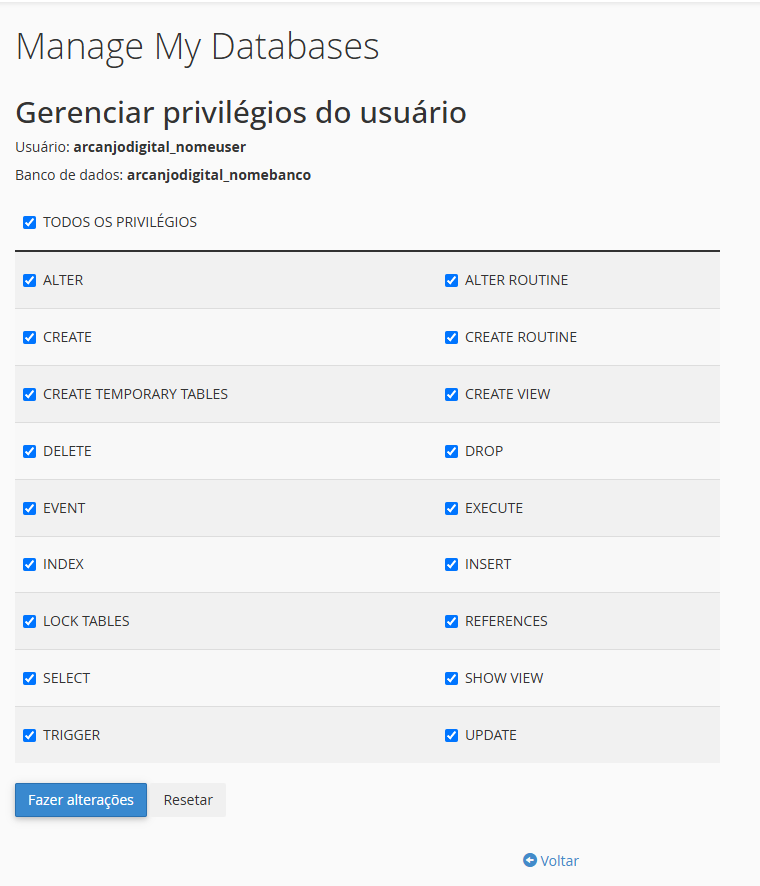Toggle the EVENT privilege checkbox
The image size is (760, 886).
[x=30, y=508]
